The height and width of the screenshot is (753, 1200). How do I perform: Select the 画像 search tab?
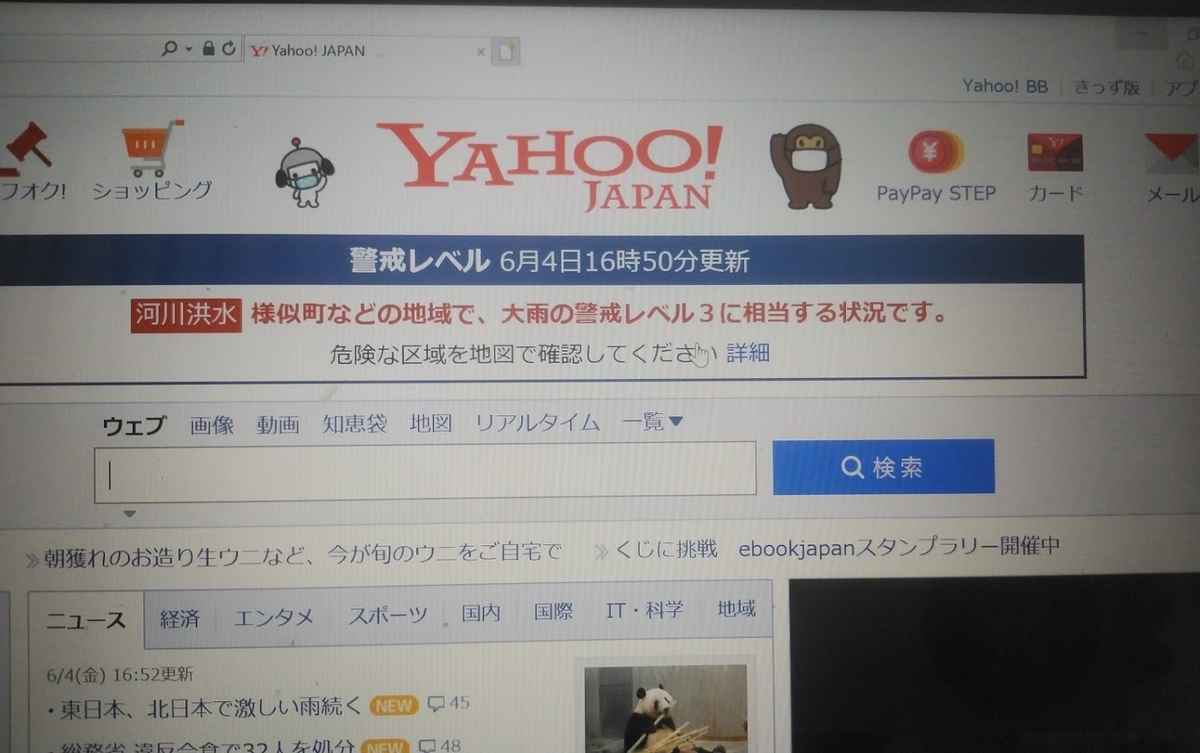212,425
